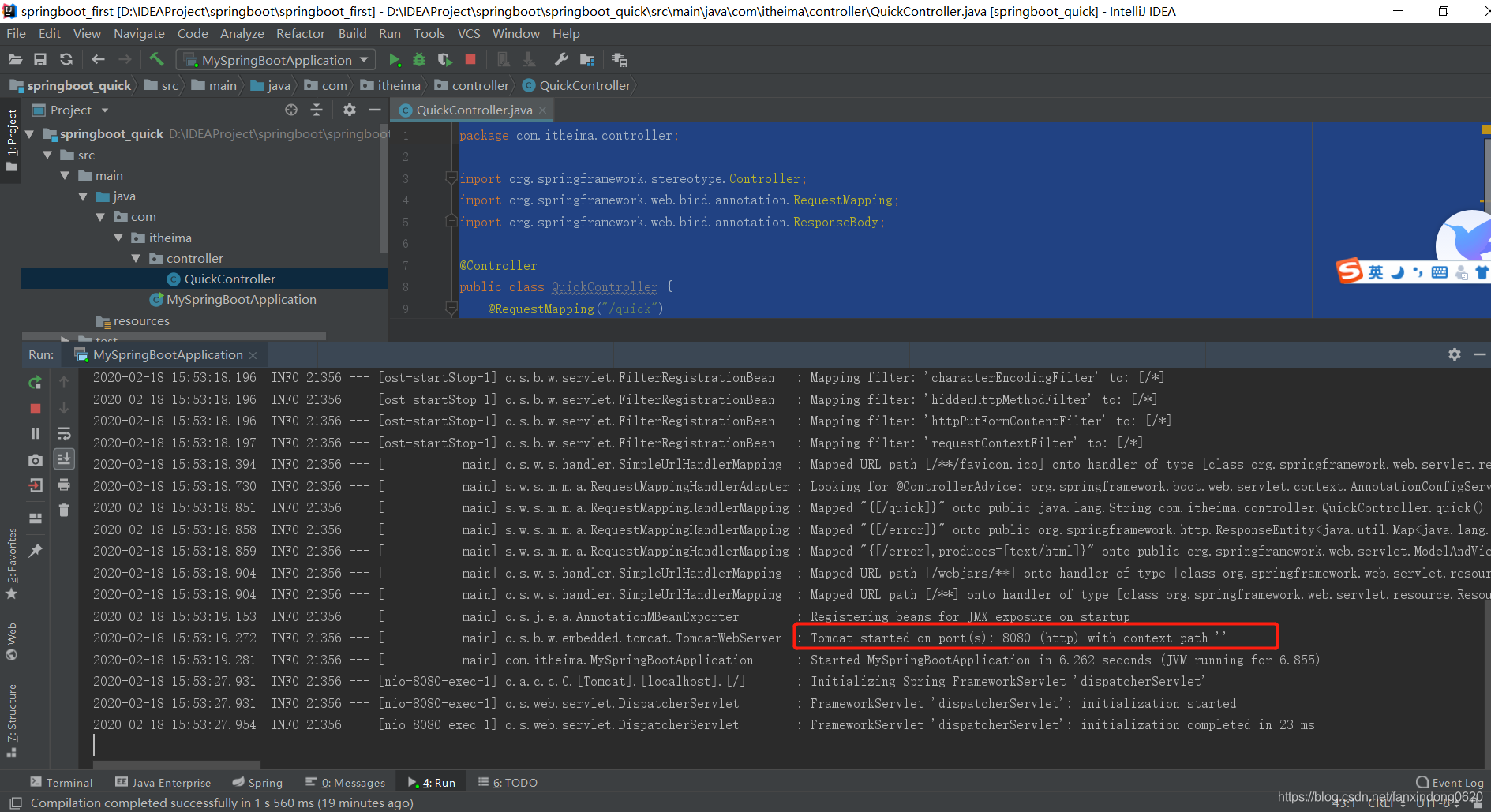The image size is (1491, 812).
Task: Open the 6: TODO tool window
Action: pyautogui.click(x=508, y=782)
